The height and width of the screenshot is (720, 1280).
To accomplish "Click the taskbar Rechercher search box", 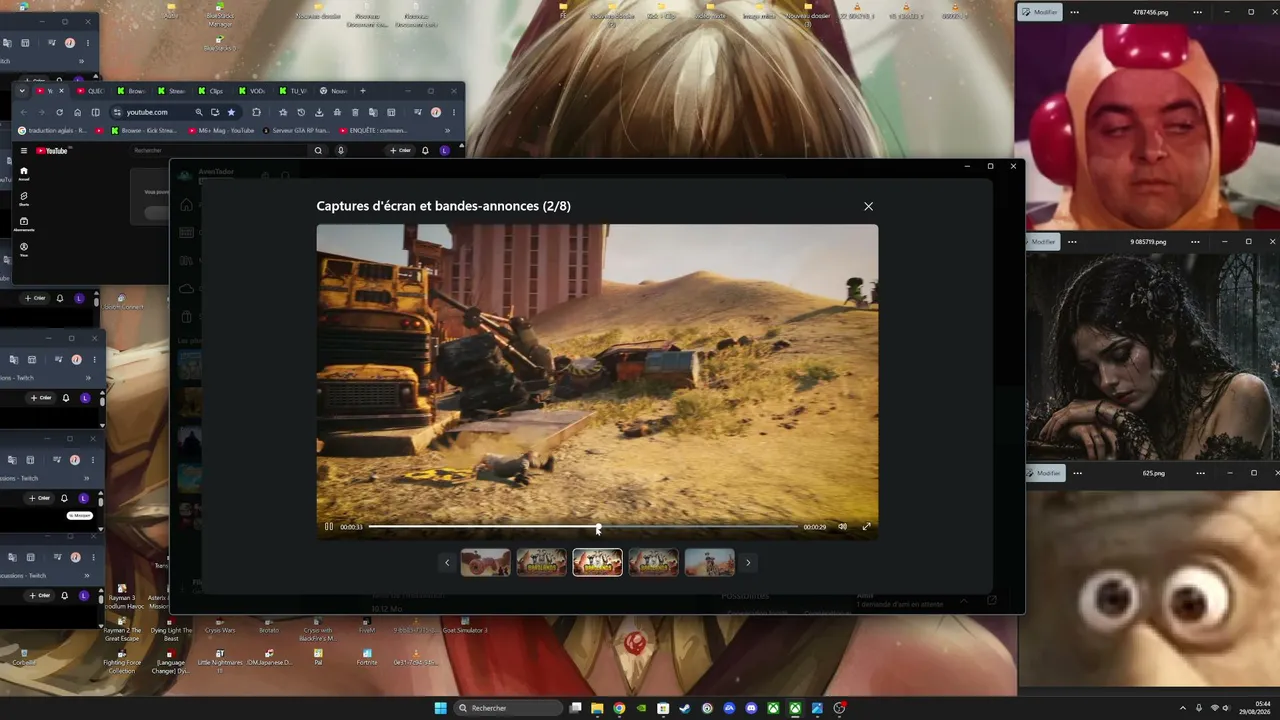I will coord(508,708).
